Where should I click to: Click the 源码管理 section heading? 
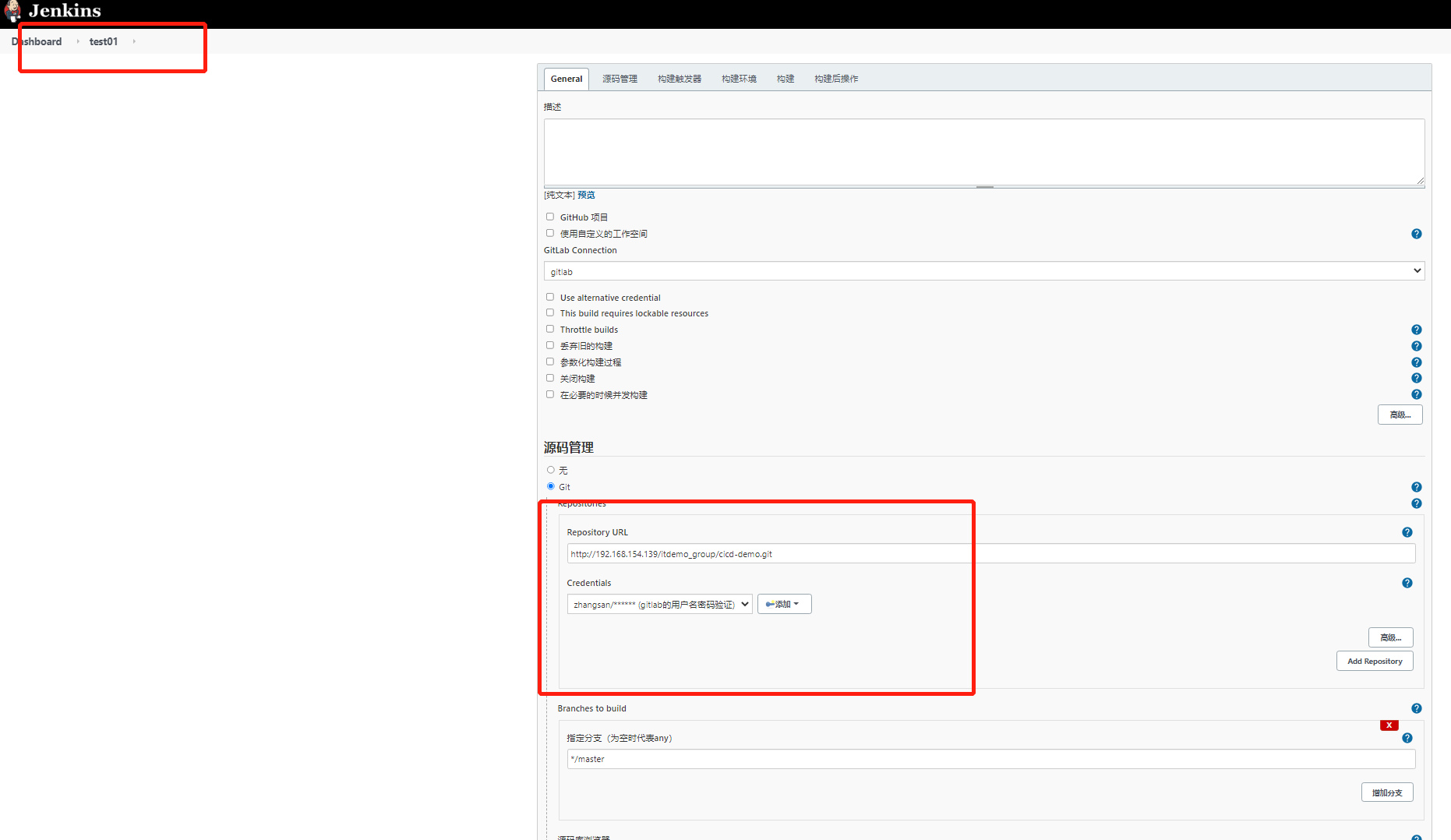pos(569,447)
